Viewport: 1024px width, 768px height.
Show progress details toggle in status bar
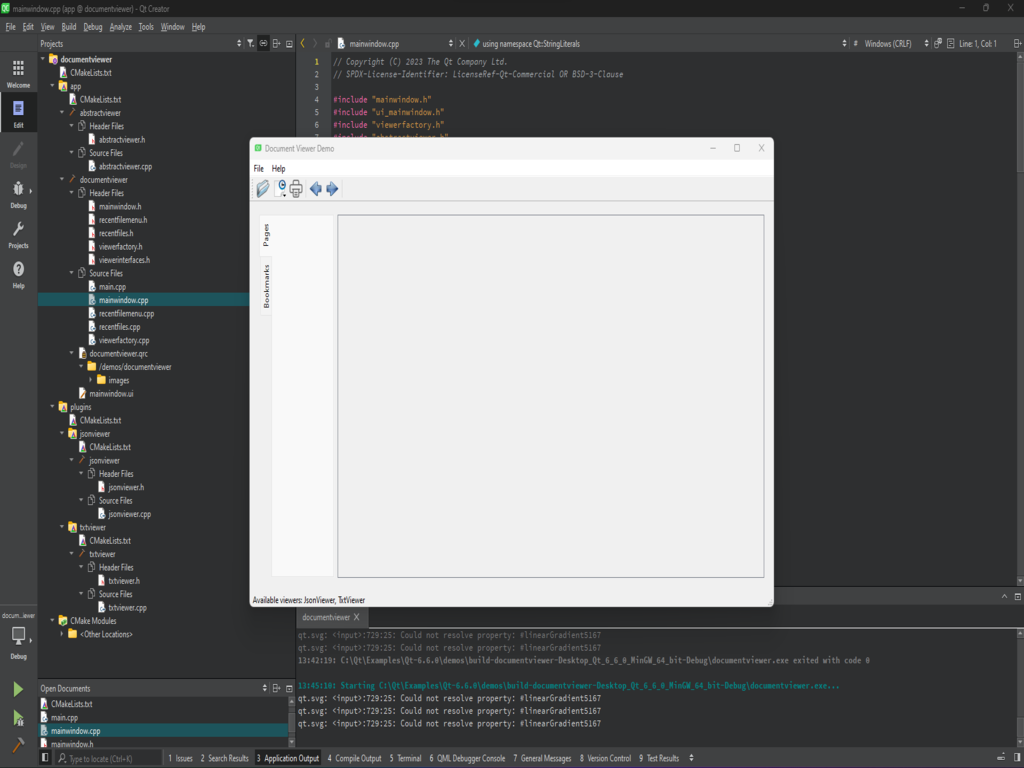click(x=1000, y=758)
